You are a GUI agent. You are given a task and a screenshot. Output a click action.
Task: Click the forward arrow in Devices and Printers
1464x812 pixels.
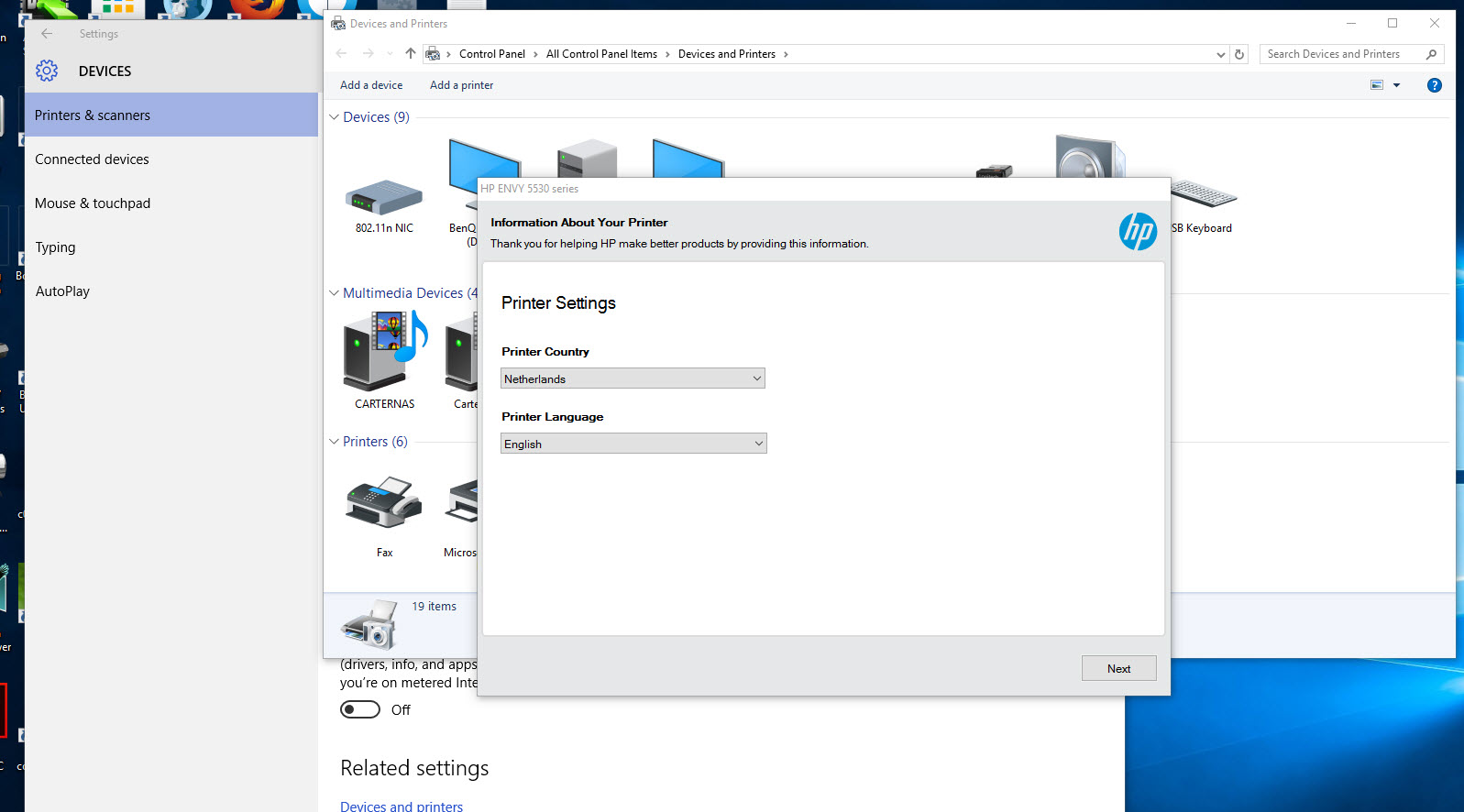coord(369,54)
